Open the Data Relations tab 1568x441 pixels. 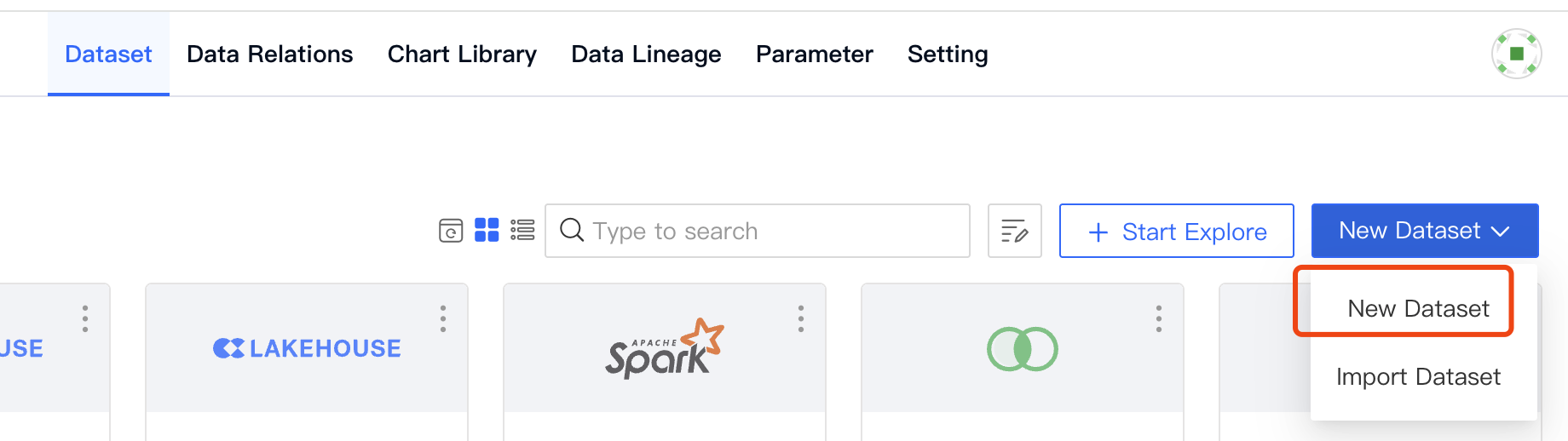click(x=269, y=54)
